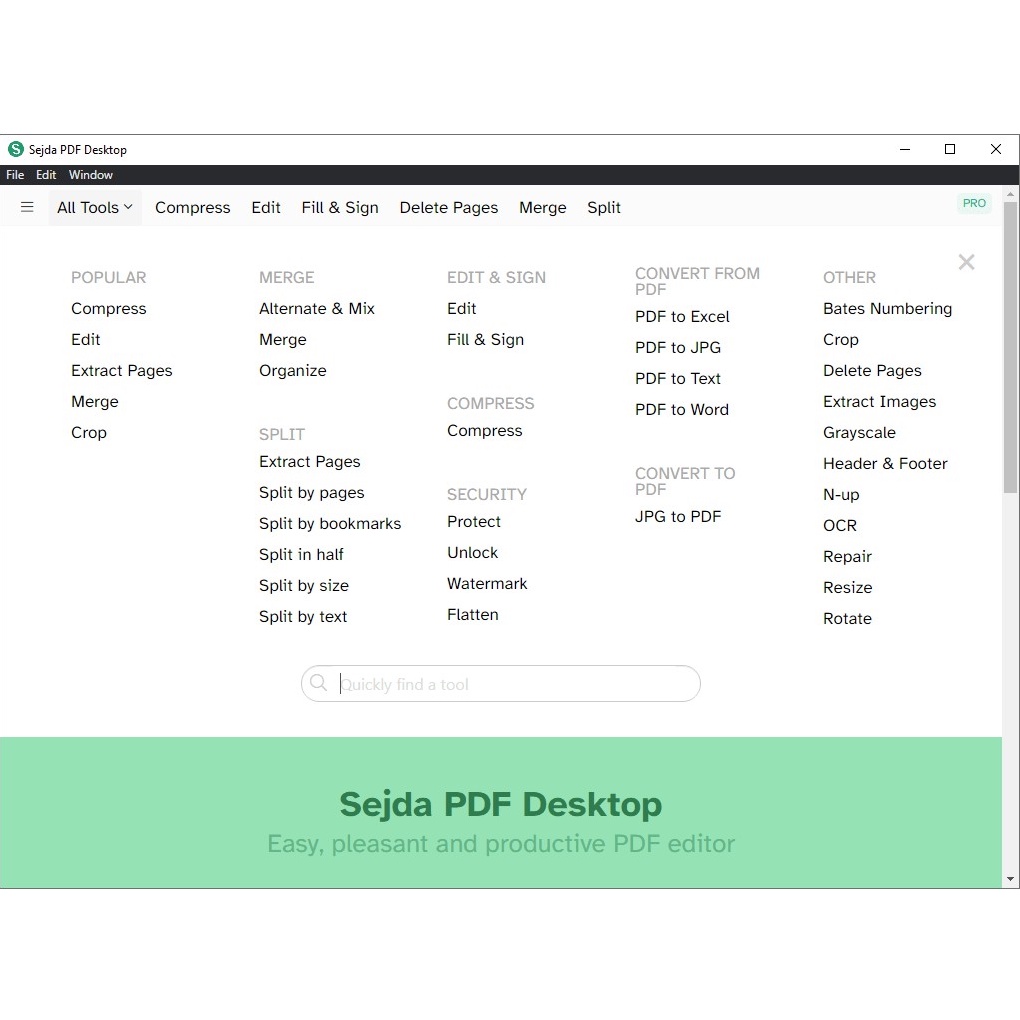The height and width of the screenshot is (1020, 1020).
Task: Open the Split by bookmarks tool
Action: point(330,523)
